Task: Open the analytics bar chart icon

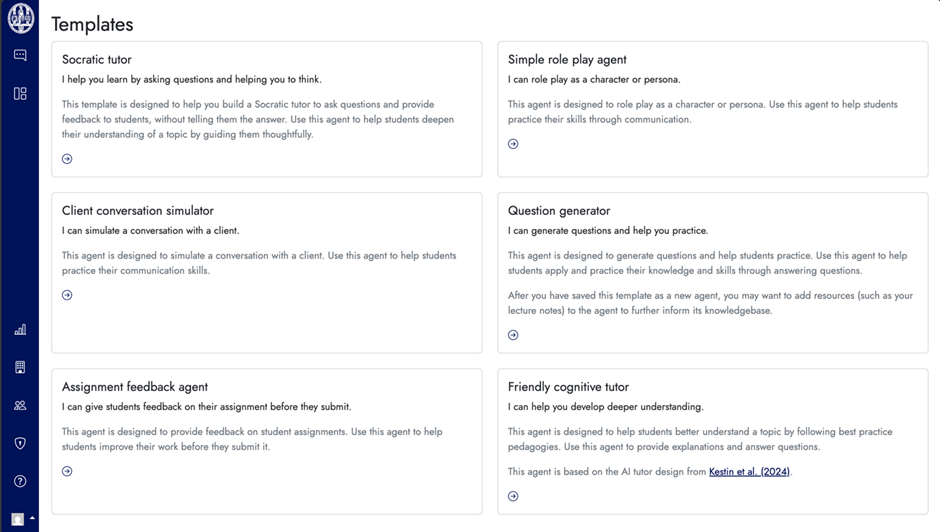Action: [20, 330]
